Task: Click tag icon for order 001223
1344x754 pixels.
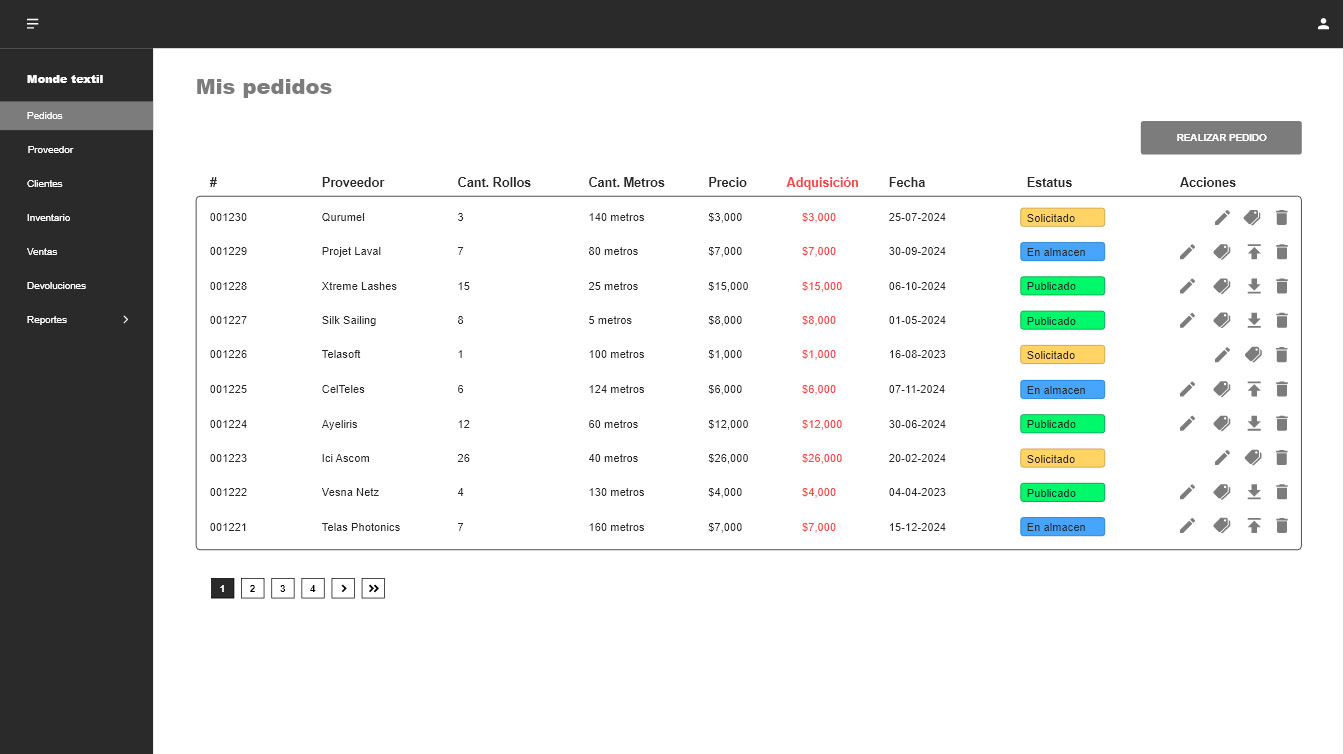Action: 1252,457
